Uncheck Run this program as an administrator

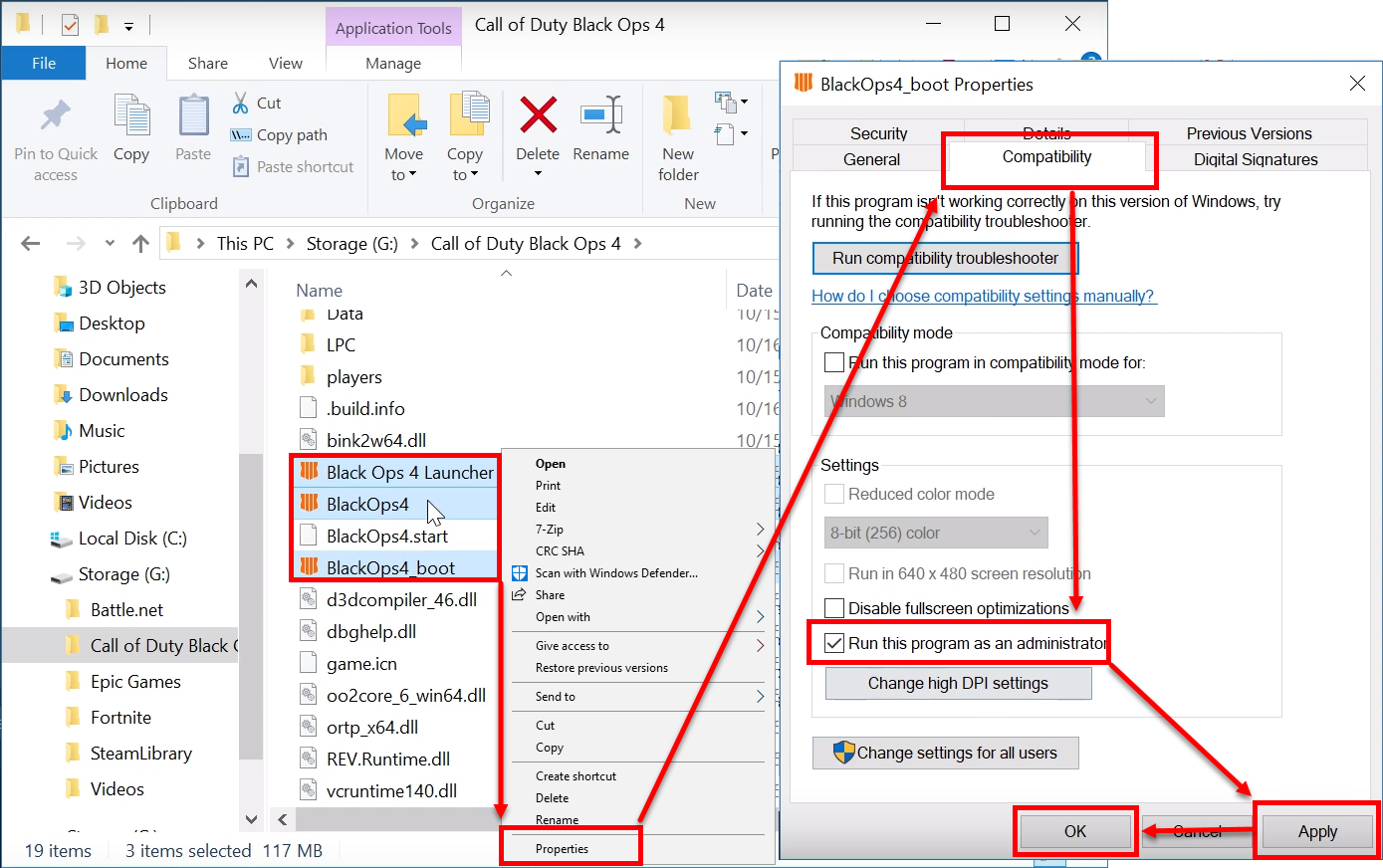834,644
